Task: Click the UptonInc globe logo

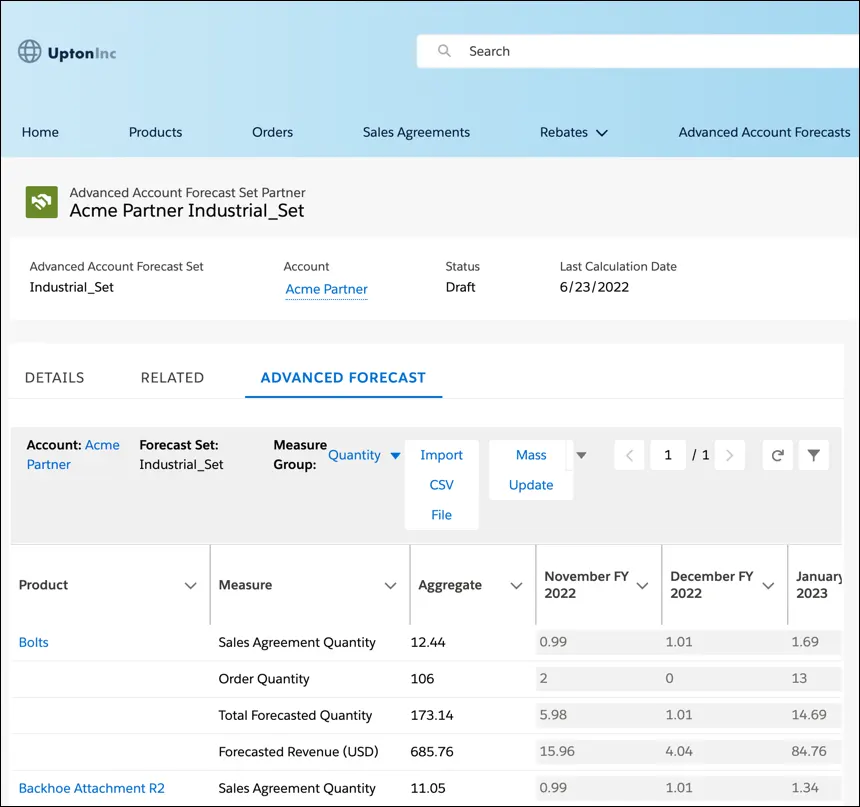Action: click(x=30, y=51)
